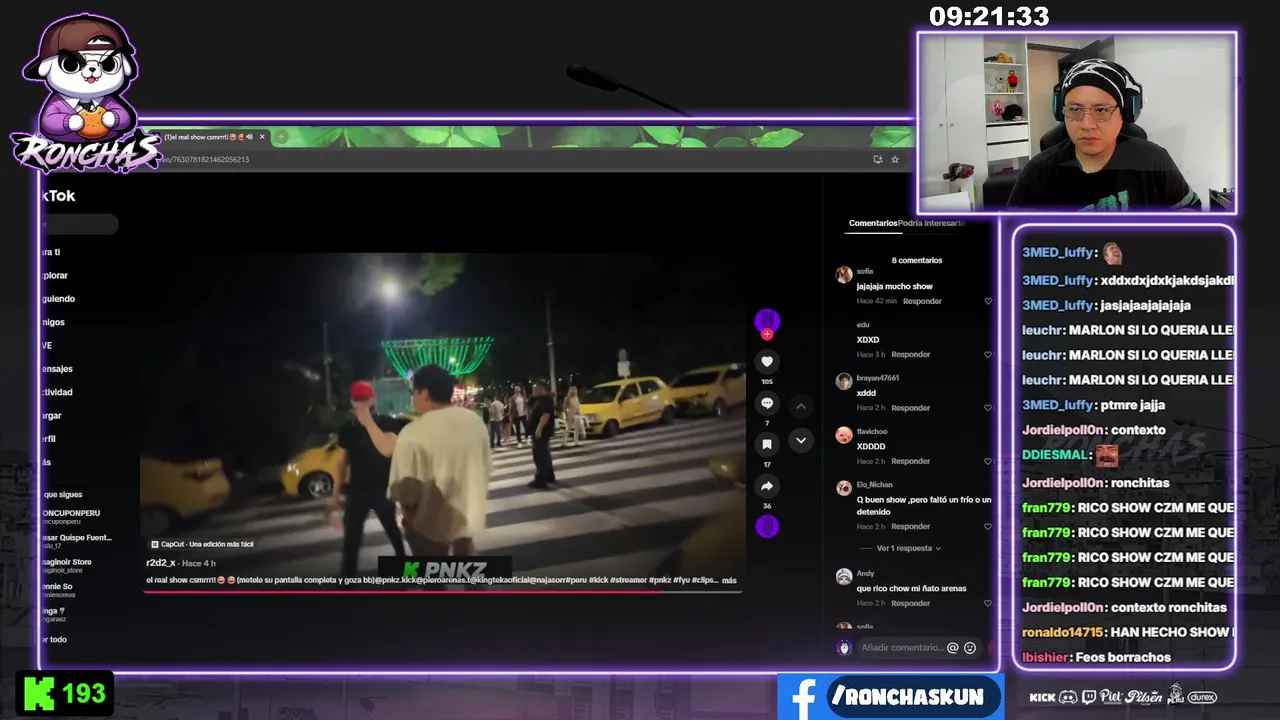This screenshot has height=720, width=1280.
Task: Go to previous video with up arrow
Action: click(x=800, y=406)
